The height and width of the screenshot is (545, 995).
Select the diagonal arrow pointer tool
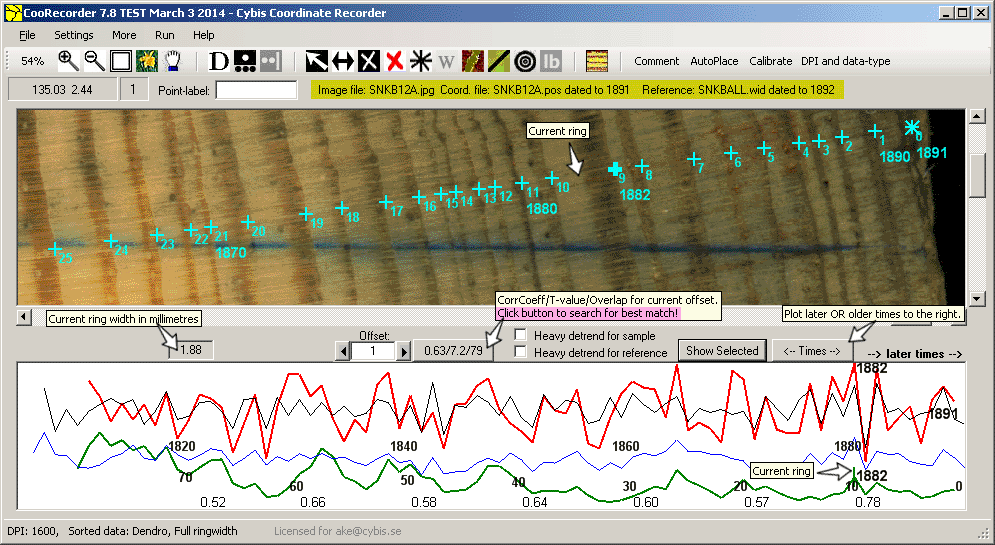pos(317,61)
